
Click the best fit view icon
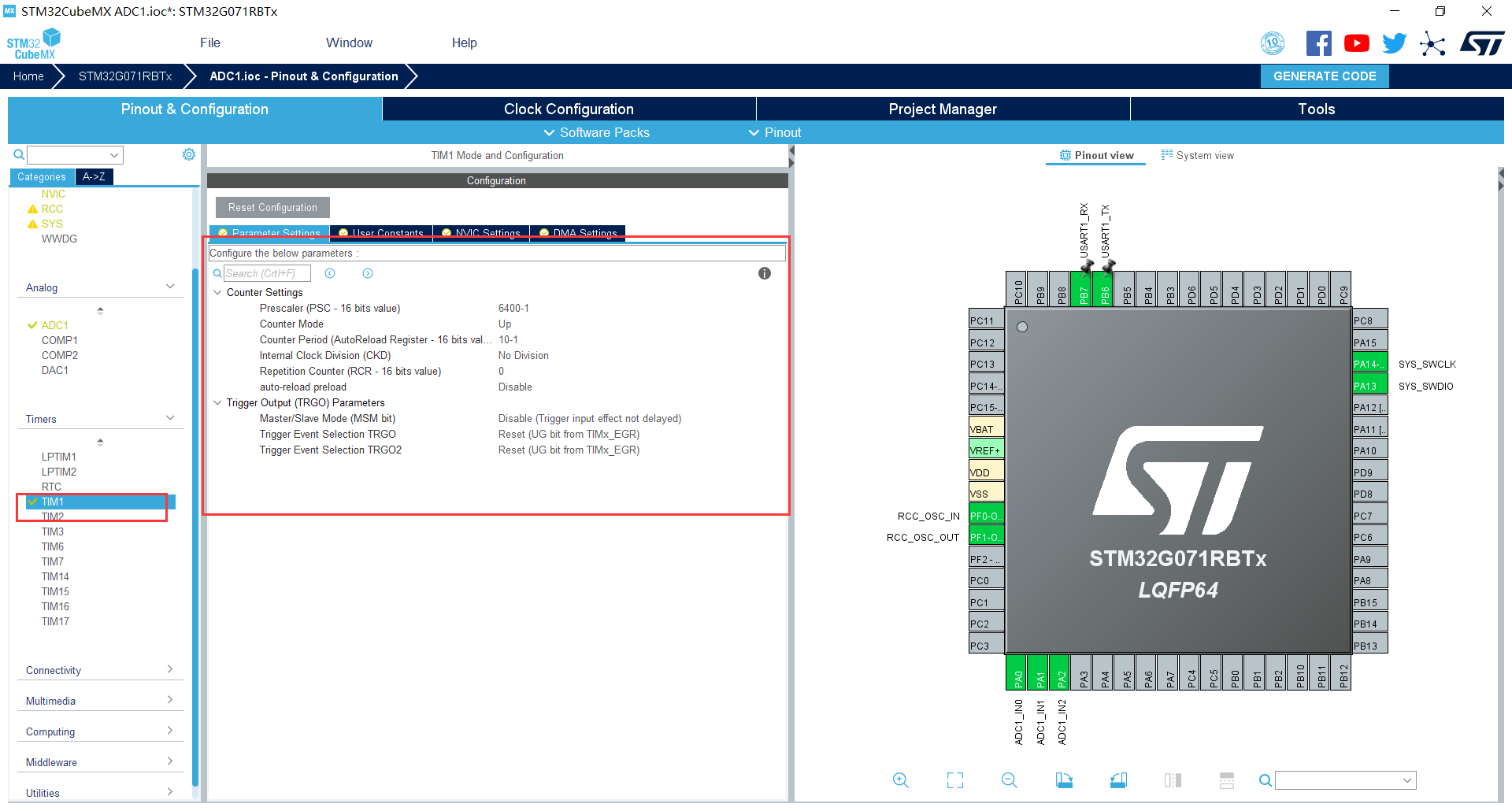tap(954, 780)
